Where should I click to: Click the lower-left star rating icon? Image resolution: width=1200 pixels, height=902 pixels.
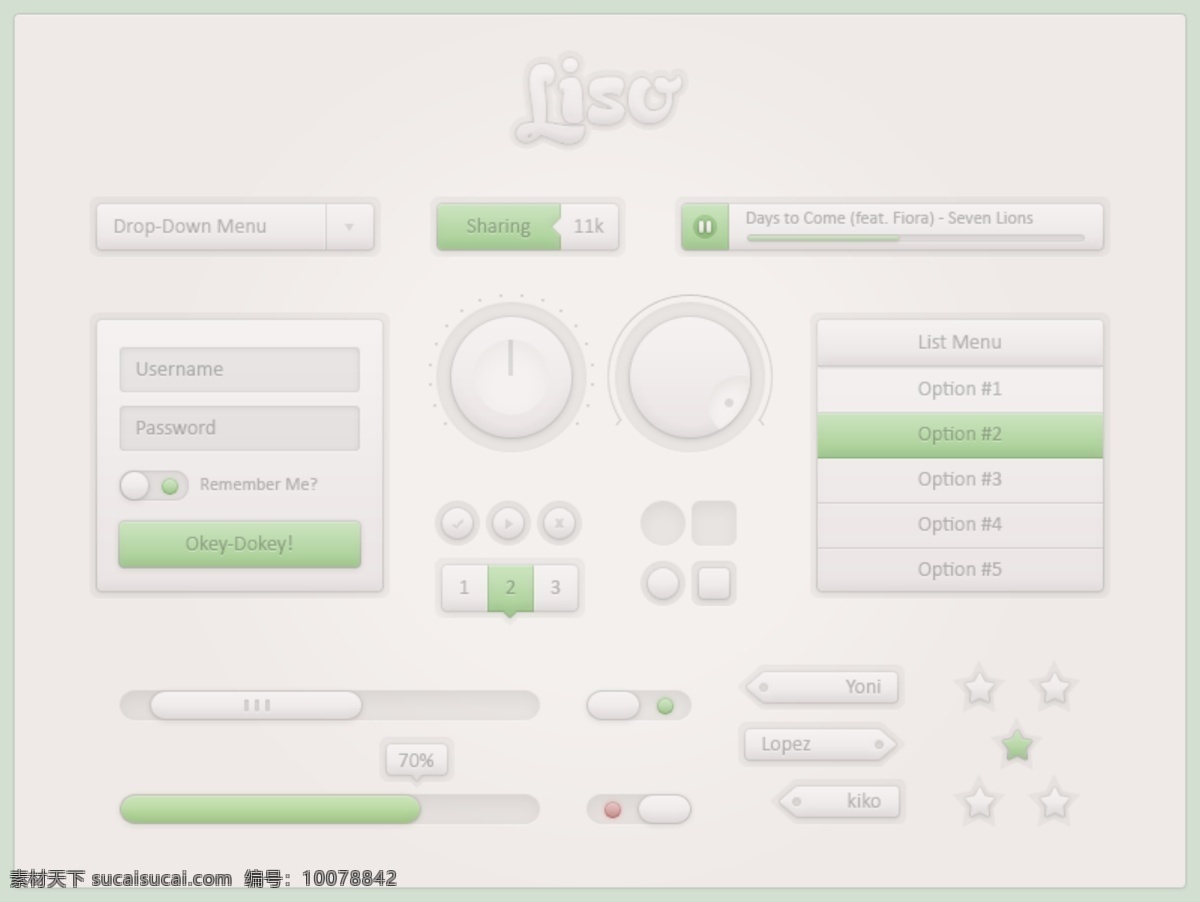click(979, 802)
